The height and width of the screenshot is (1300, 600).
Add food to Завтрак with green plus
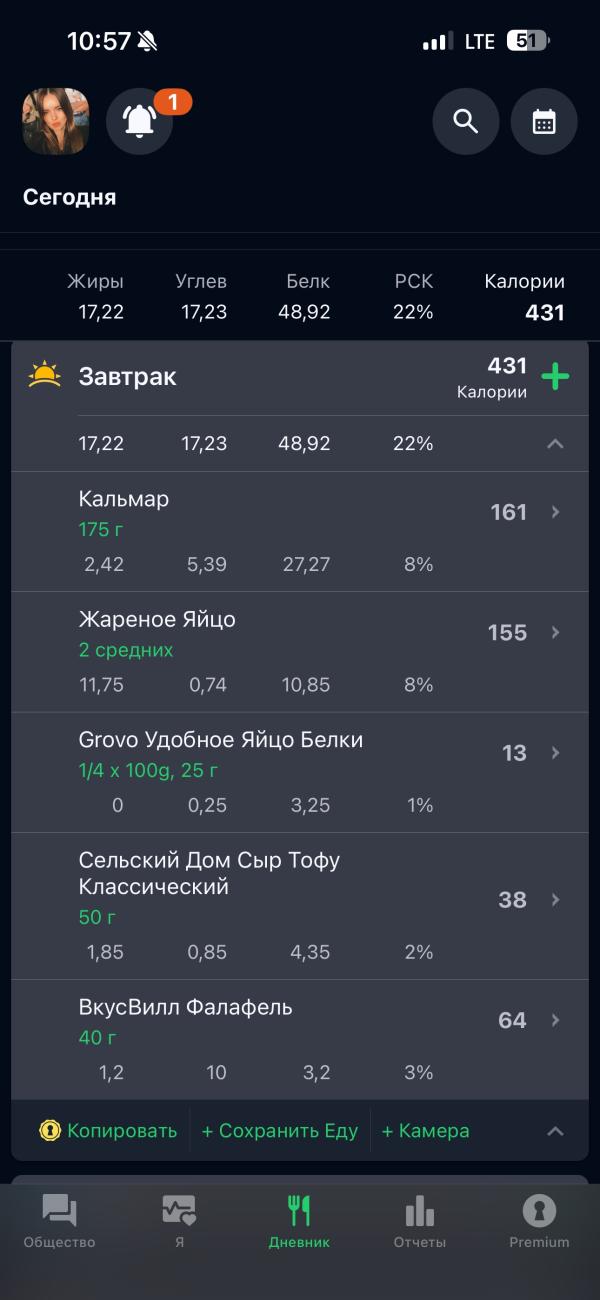click(555, 377)
